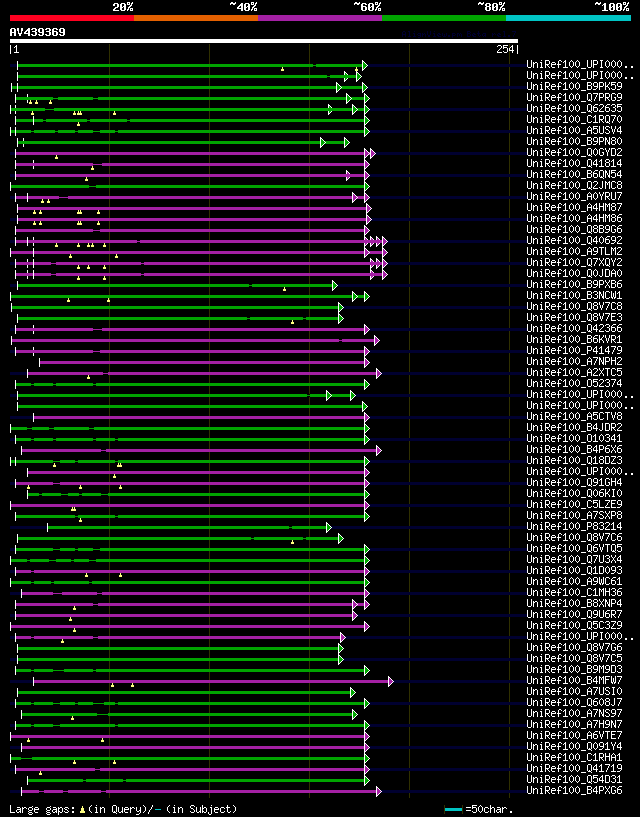Click the UniRef100_C1MH36 label
This screenshot has width=640, height=817.
point(574,592)
